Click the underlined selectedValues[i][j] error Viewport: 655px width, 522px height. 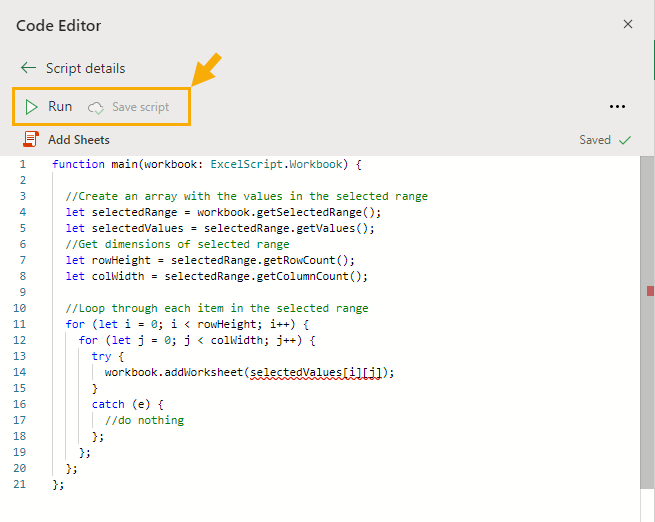[316, 372]
